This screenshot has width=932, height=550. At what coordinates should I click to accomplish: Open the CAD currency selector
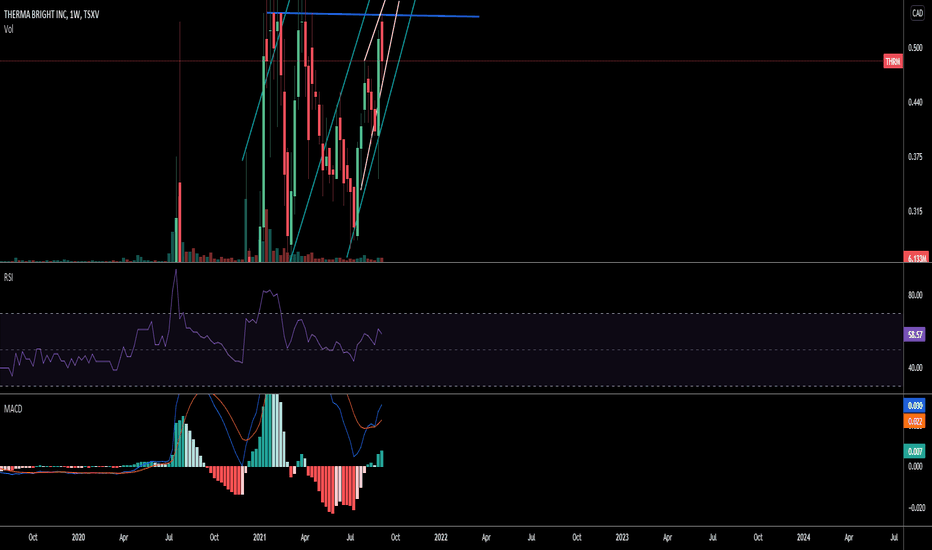coord(917,13)
